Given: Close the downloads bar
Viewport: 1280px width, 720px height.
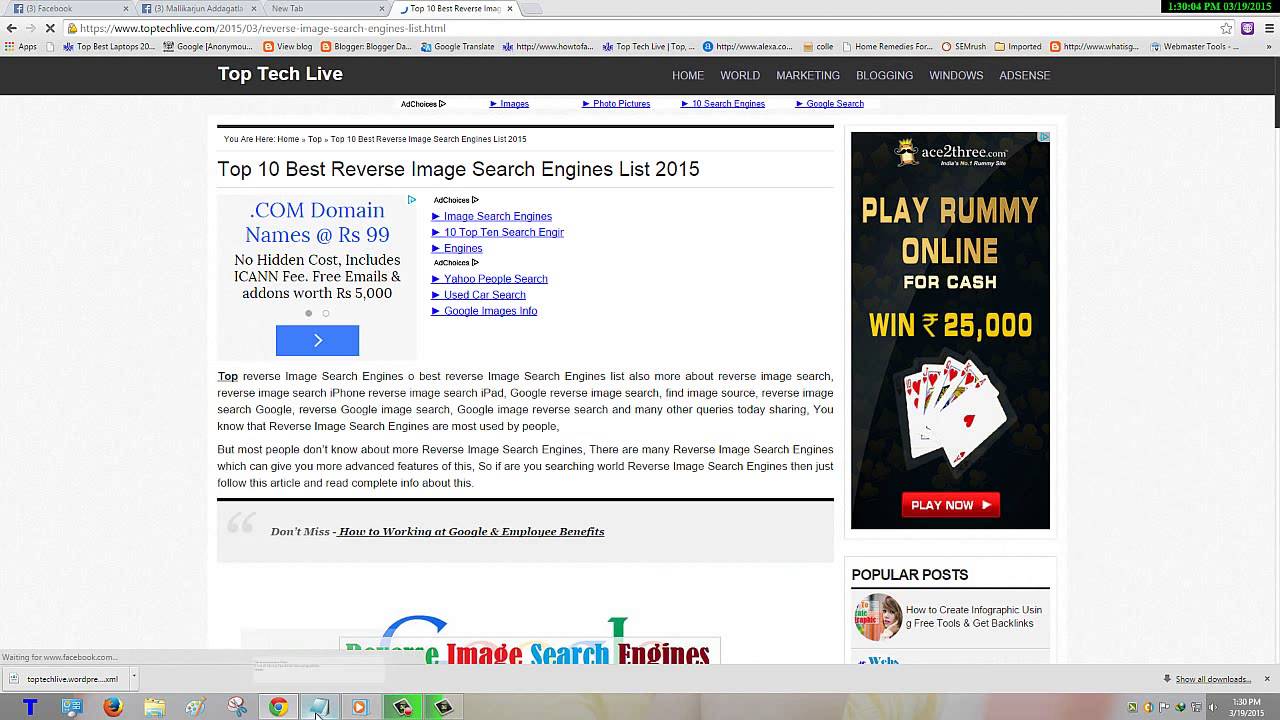Looking at the screenshot, I should click(x=1267, y=679).
